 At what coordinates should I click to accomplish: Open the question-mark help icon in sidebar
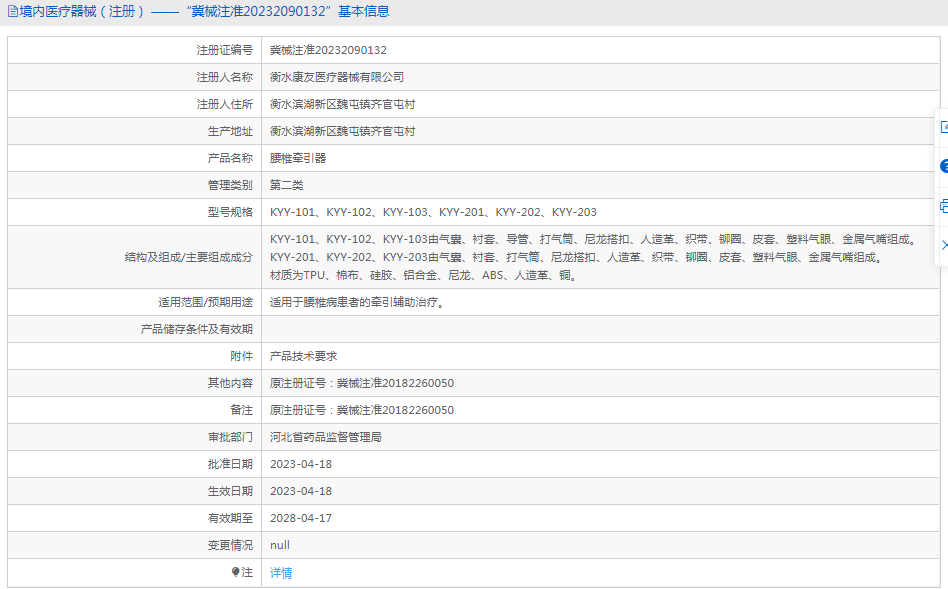point(944,166)
